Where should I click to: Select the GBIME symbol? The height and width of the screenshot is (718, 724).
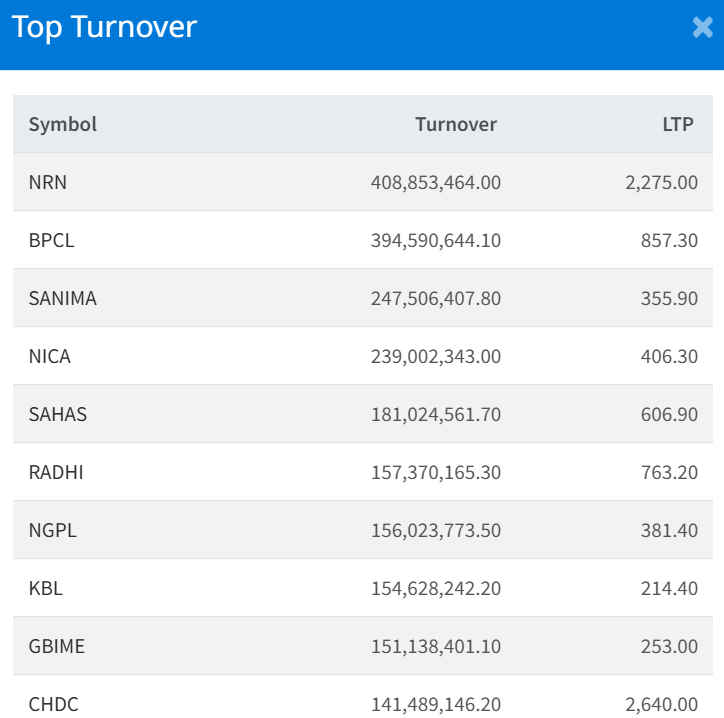point(57,646)
